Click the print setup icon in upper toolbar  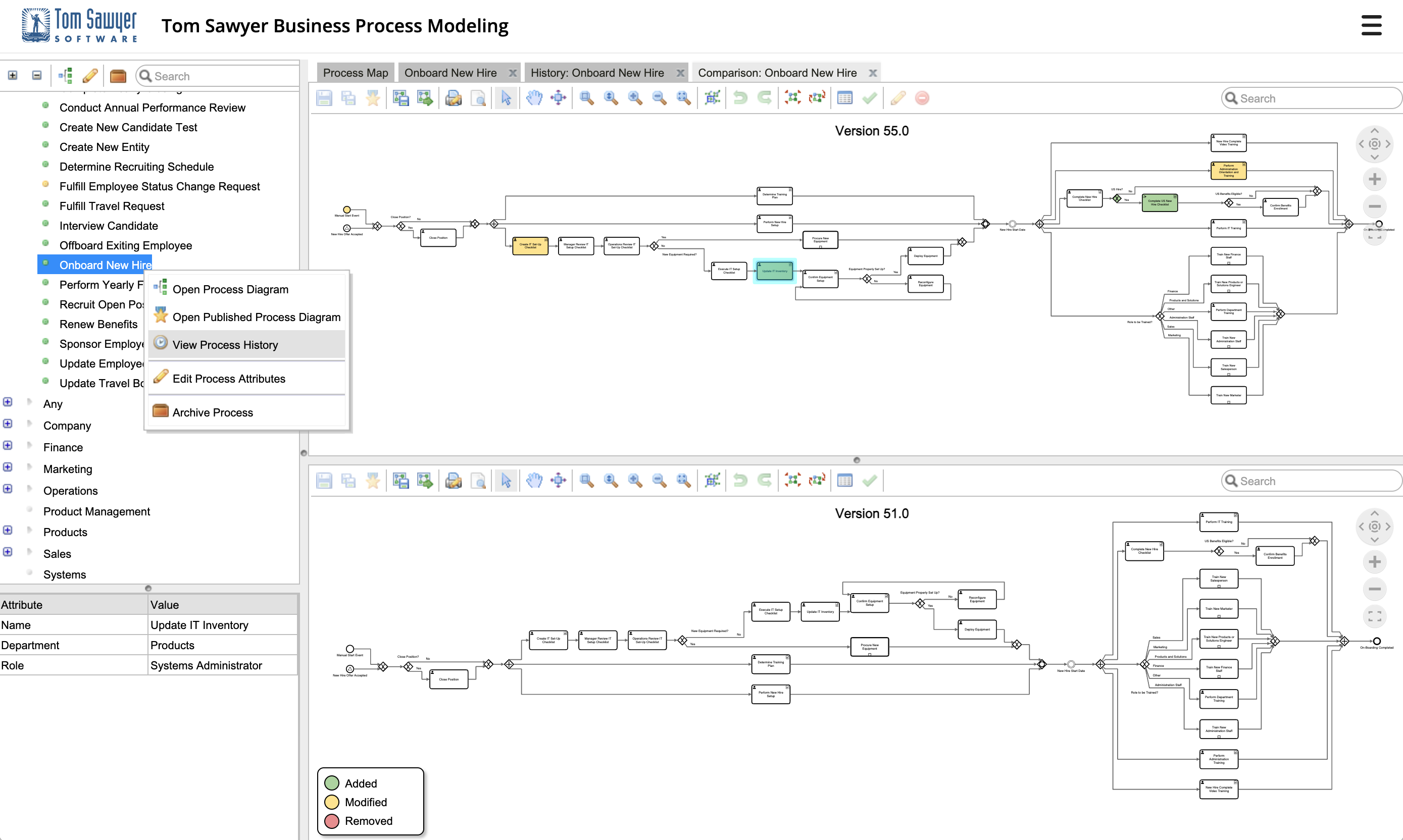click(x=453, y=98)
